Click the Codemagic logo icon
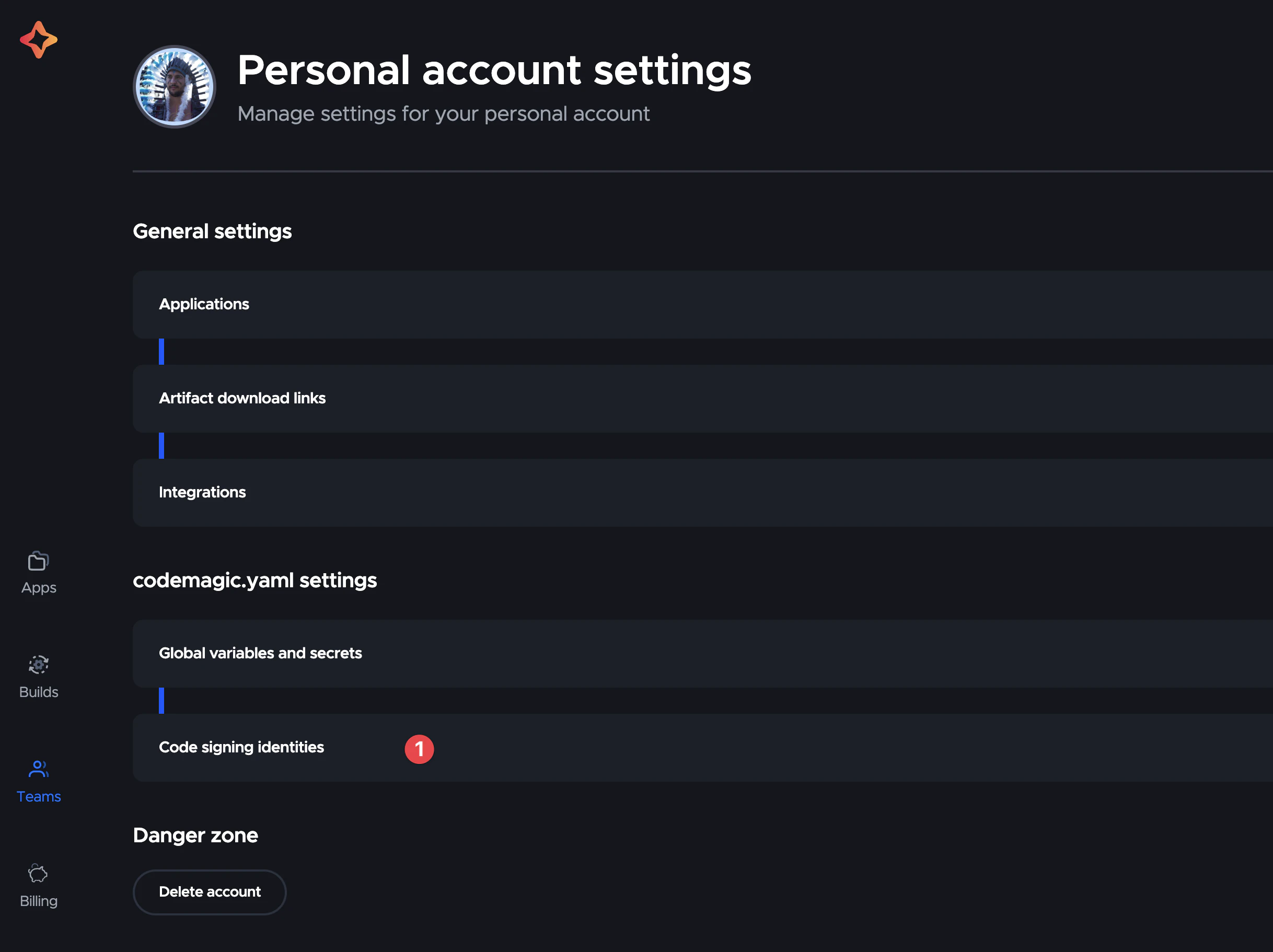 coord(39,40)
